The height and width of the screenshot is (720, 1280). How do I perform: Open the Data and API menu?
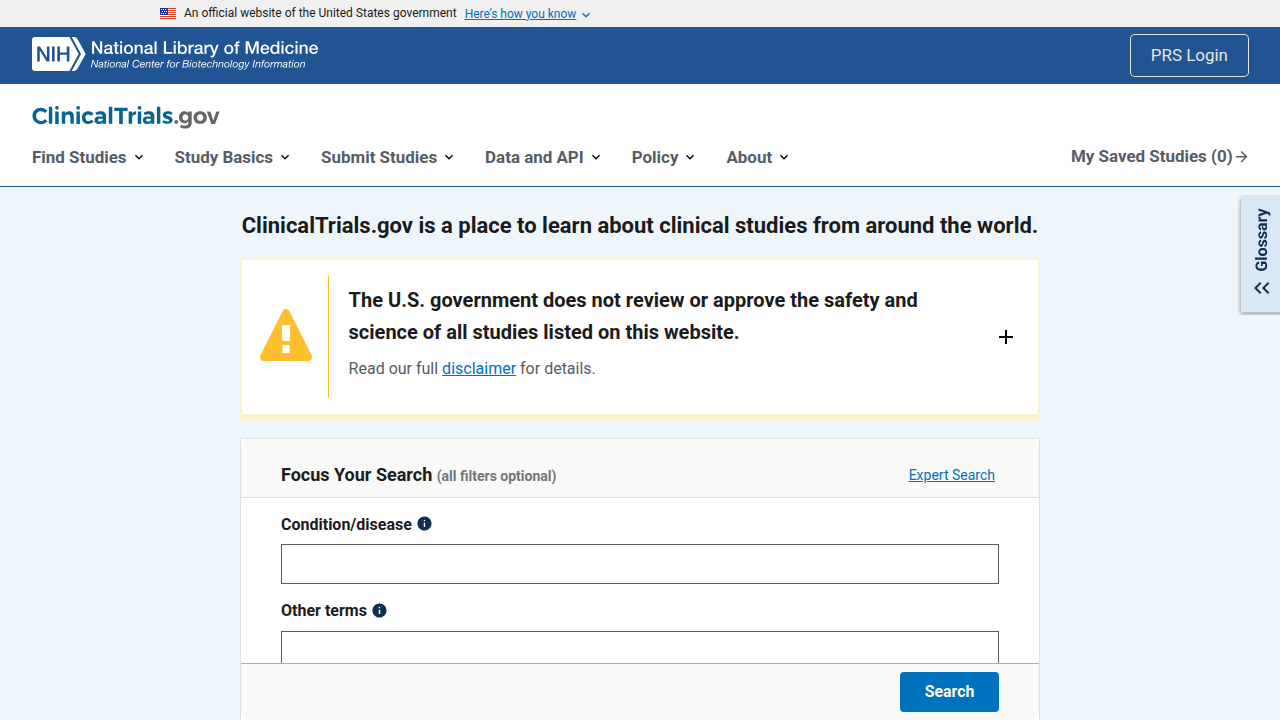click(x=543, y=157)
